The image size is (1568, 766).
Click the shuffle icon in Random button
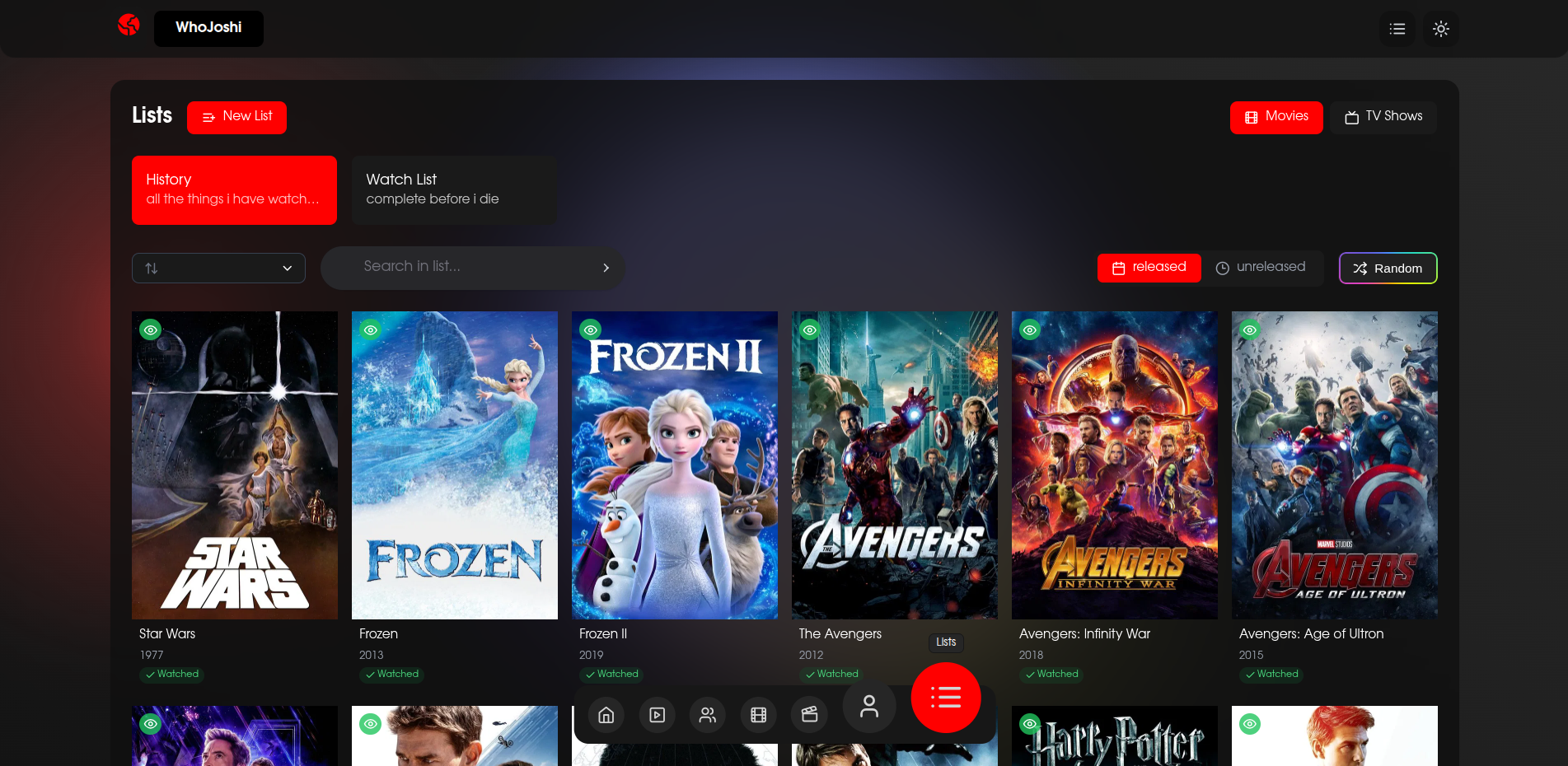point(1360,269)
